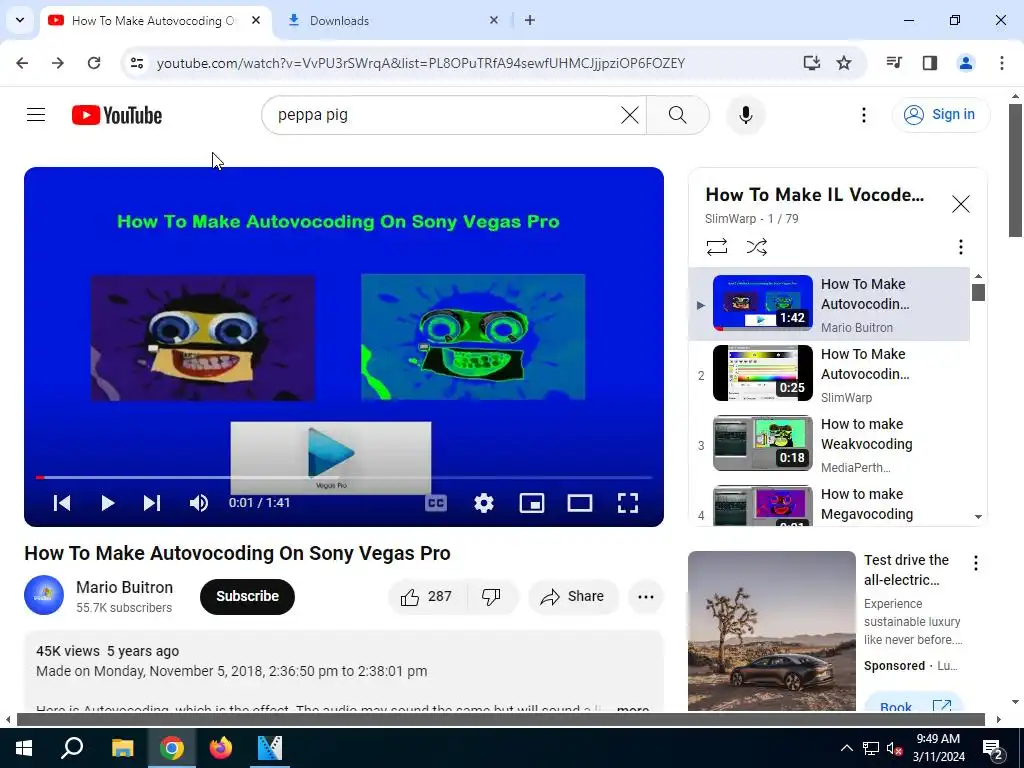Dislike the video
1024x768 pixels.
(491, 596)
